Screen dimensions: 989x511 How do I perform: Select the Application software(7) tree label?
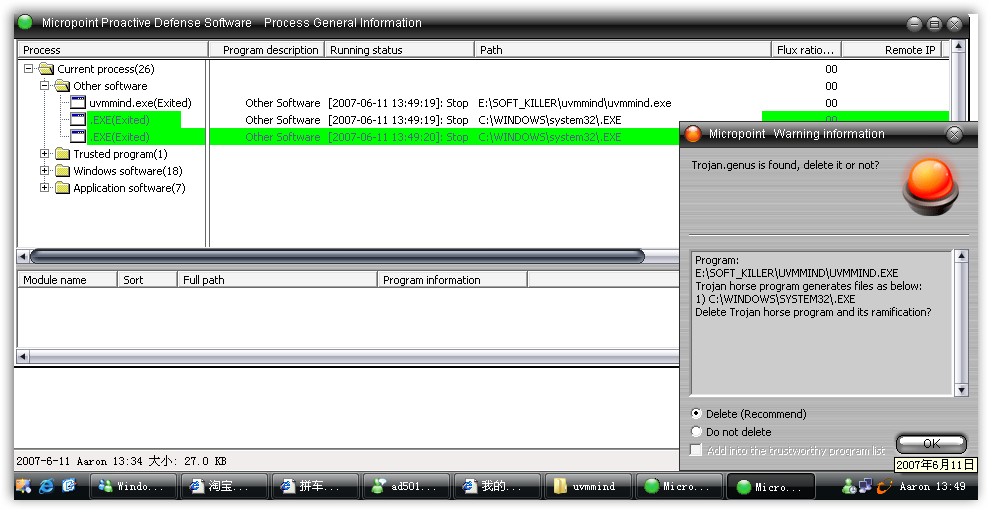coord(129,188)
